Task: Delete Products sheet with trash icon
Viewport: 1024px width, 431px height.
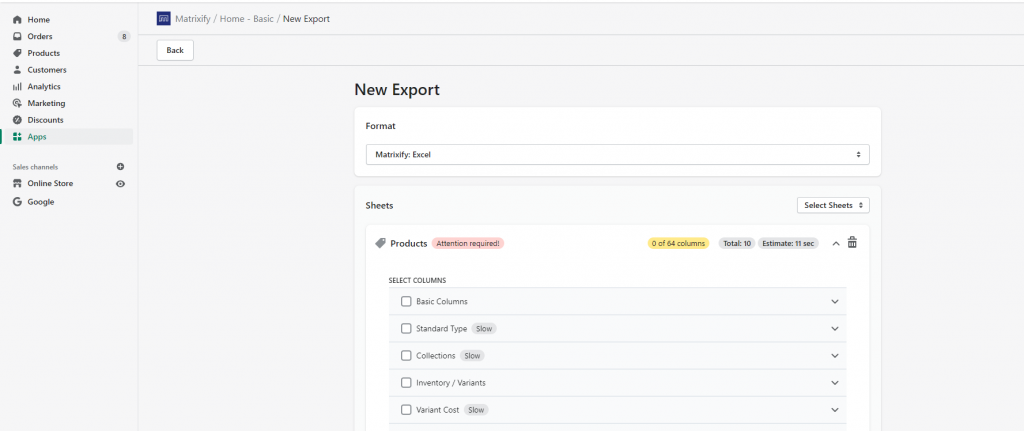Action: (x=852, y=242)
